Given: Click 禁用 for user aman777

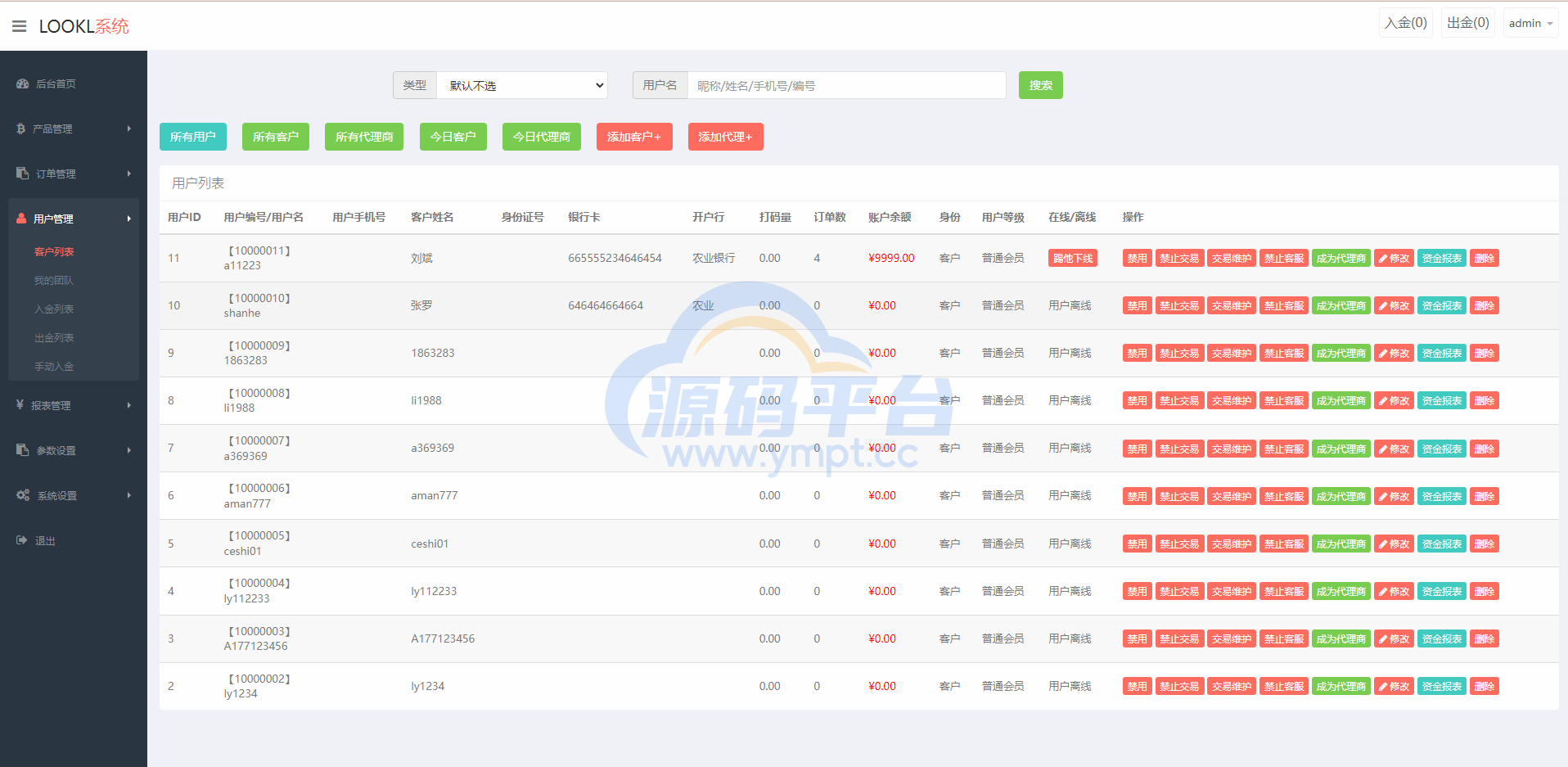Looking at the screenshot, I should [1137, 496].
